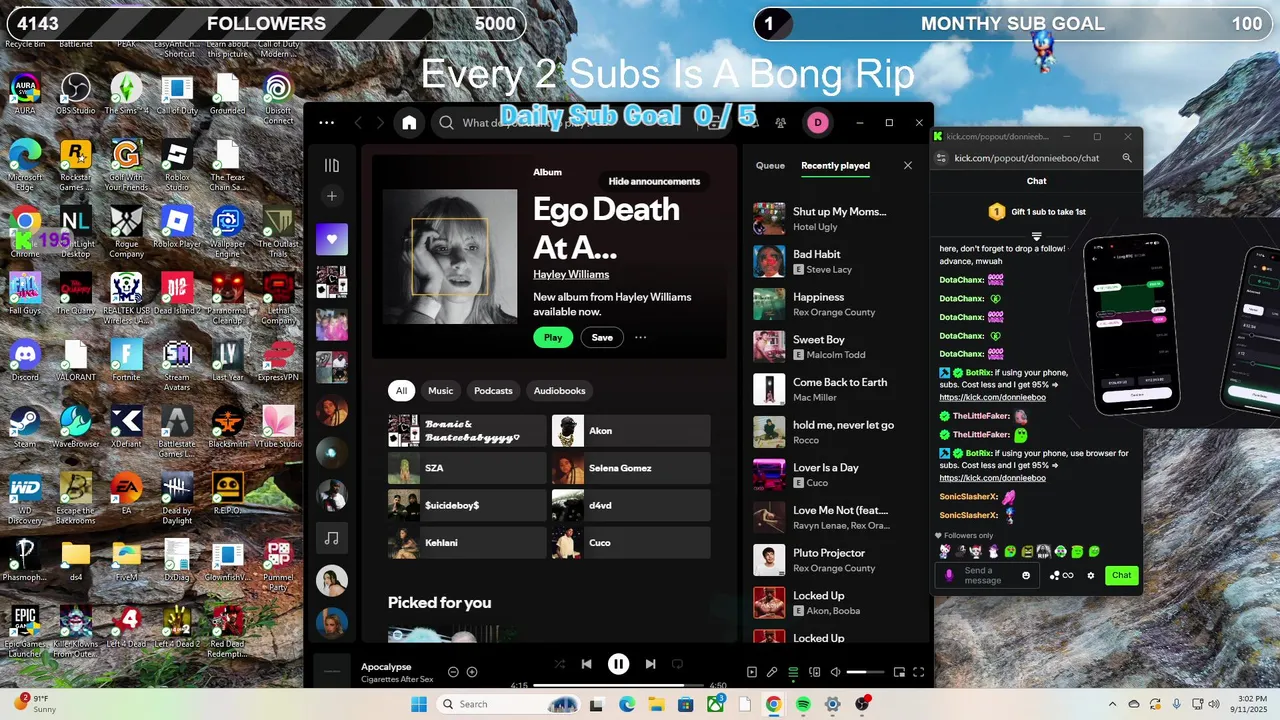
Task: Filter home by Podcasts
Action: 493,391
